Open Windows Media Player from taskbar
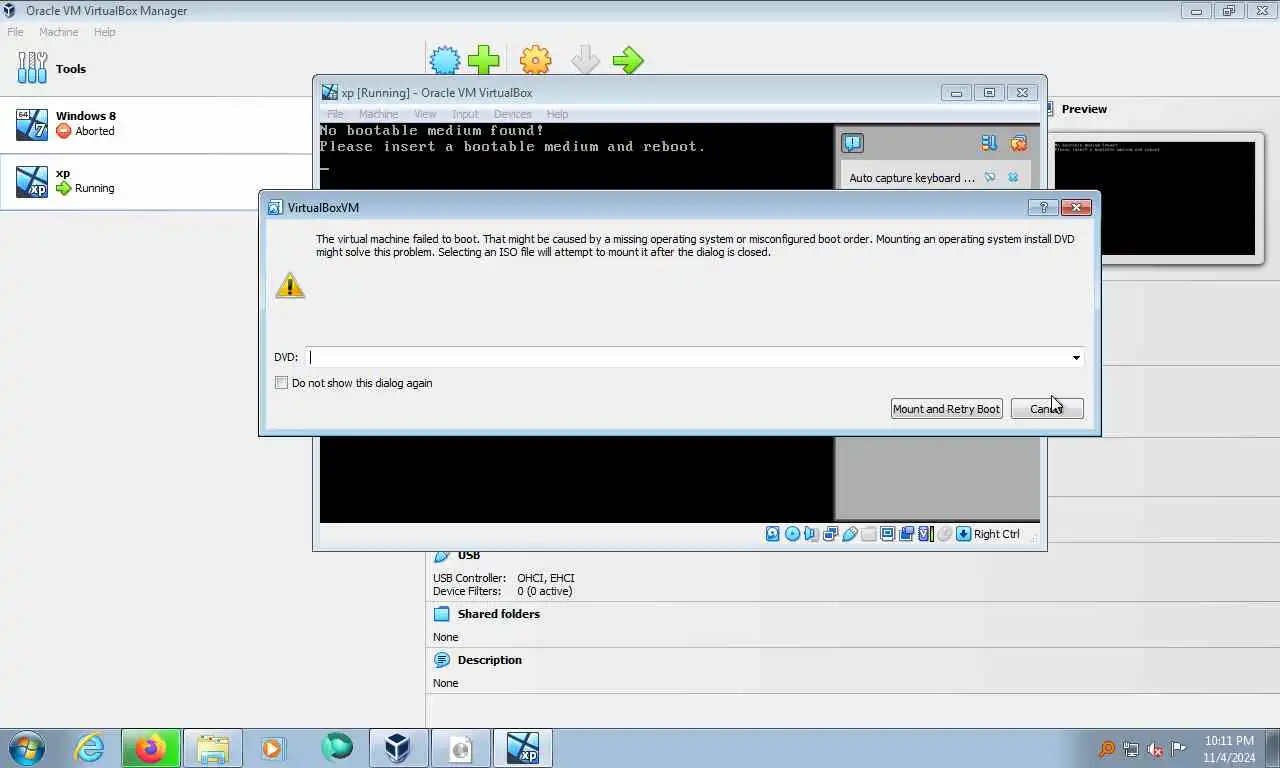Viewport: 1280px width, 768px height. pos(273,748)
